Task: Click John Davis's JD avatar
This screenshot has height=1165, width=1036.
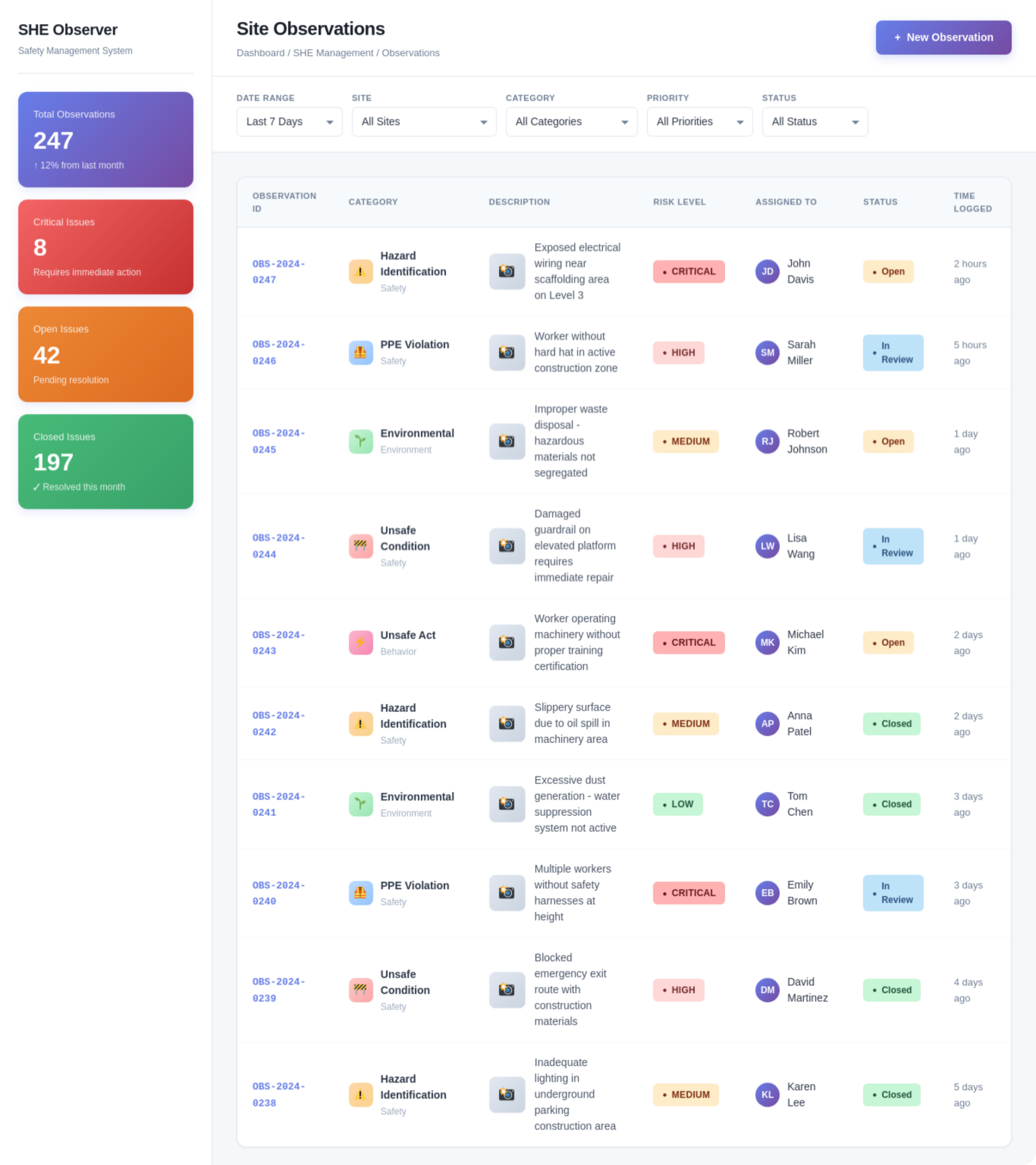Action: pyautogui.click(x=767, y=271)
